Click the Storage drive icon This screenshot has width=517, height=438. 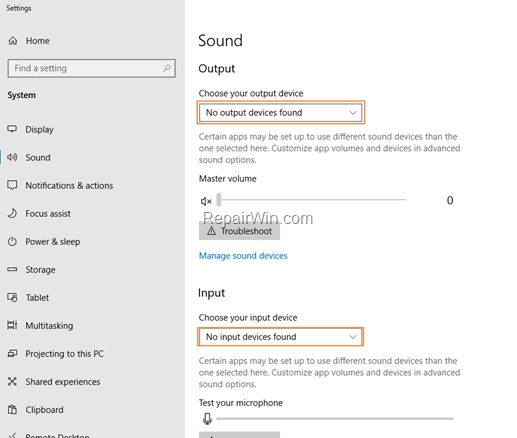click(x=12, y=269)
